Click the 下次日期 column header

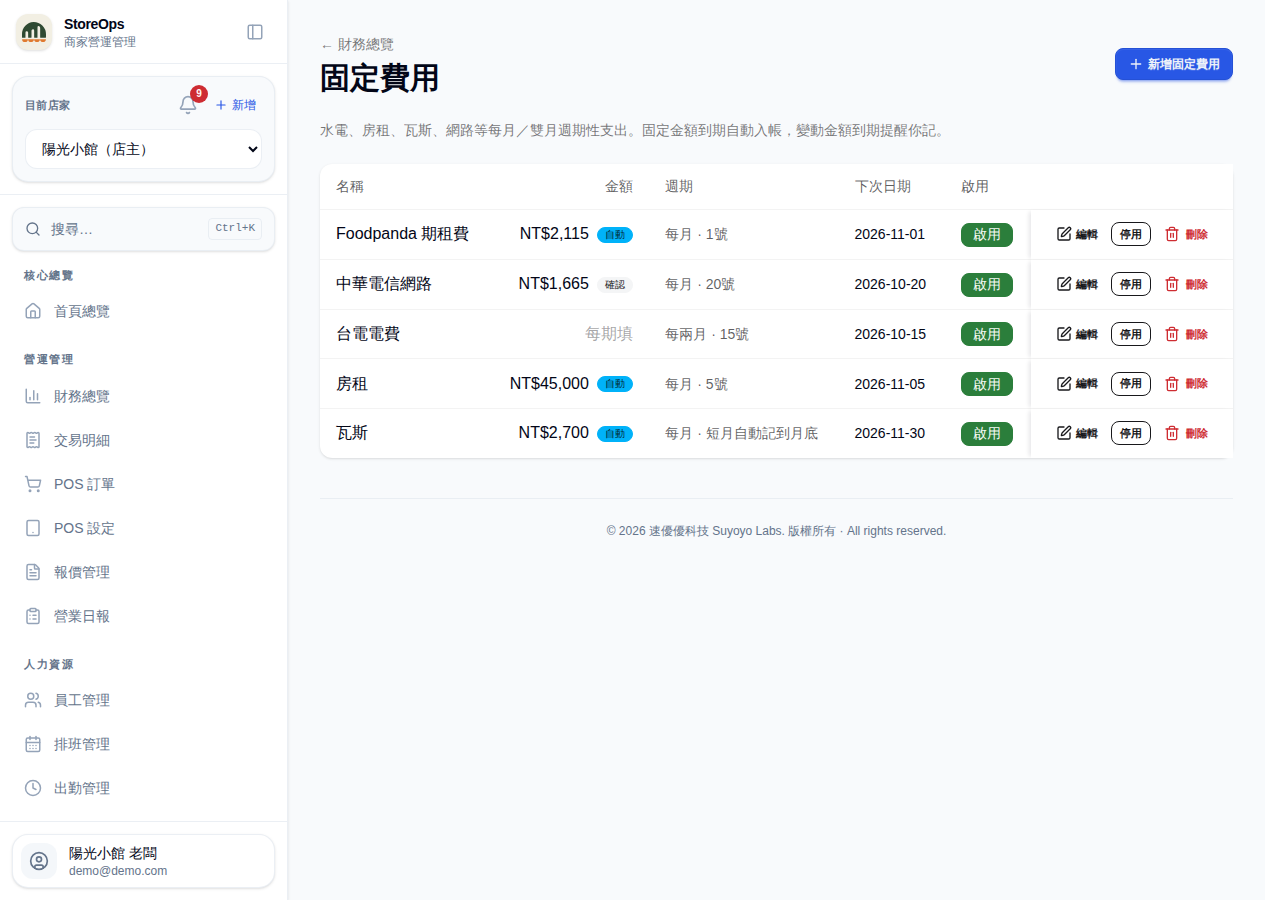click(883, 187)
